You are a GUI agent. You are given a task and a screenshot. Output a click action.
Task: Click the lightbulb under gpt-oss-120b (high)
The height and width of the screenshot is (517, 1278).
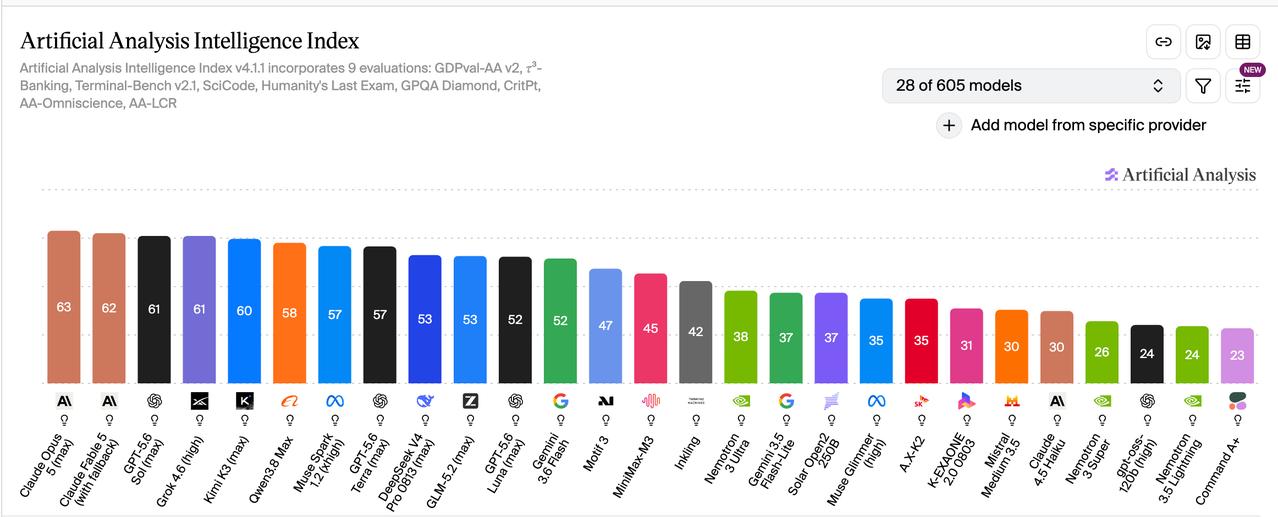(x=1147, y=420)
